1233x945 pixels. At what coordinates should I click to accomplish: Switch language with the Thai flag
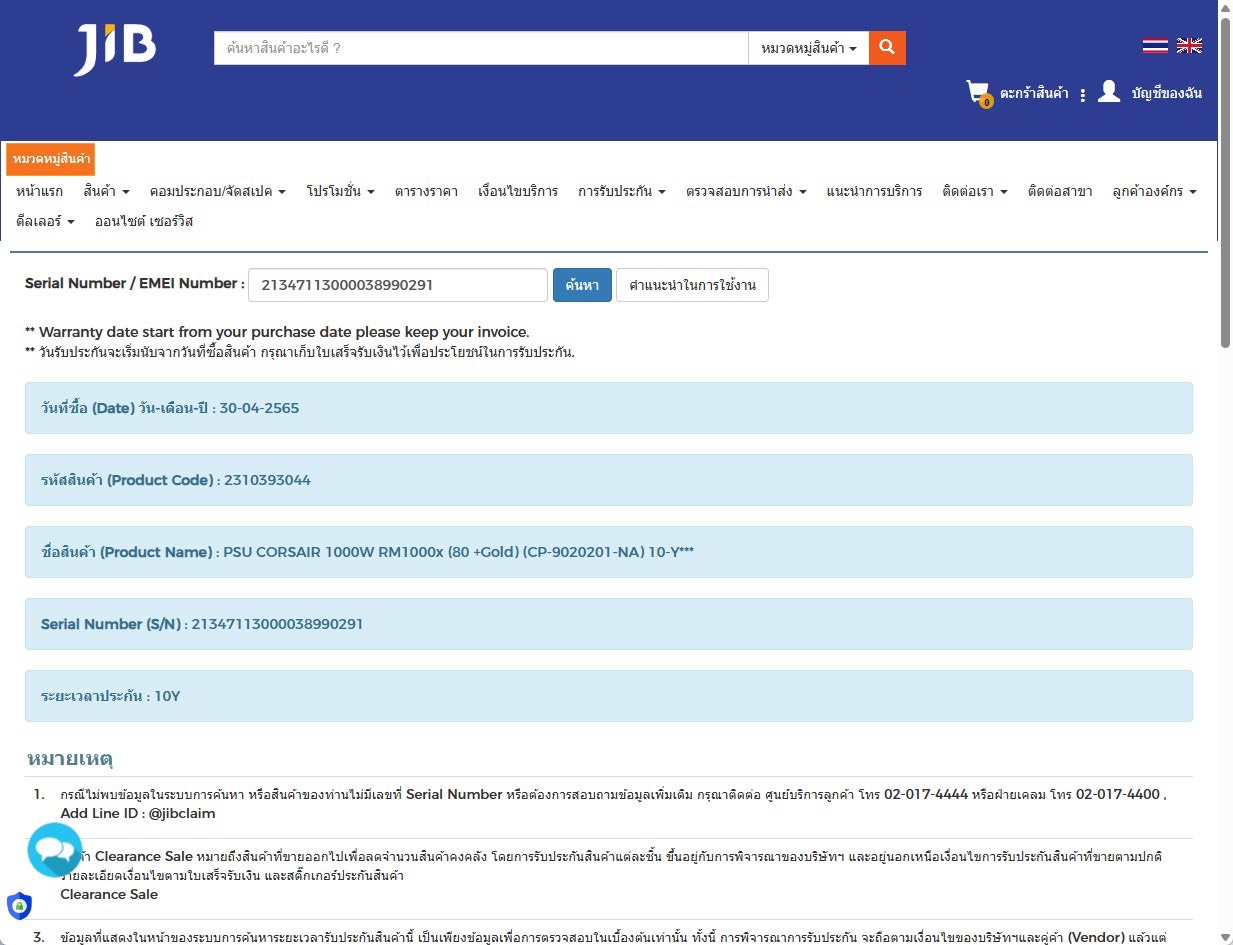[1155, 45]
